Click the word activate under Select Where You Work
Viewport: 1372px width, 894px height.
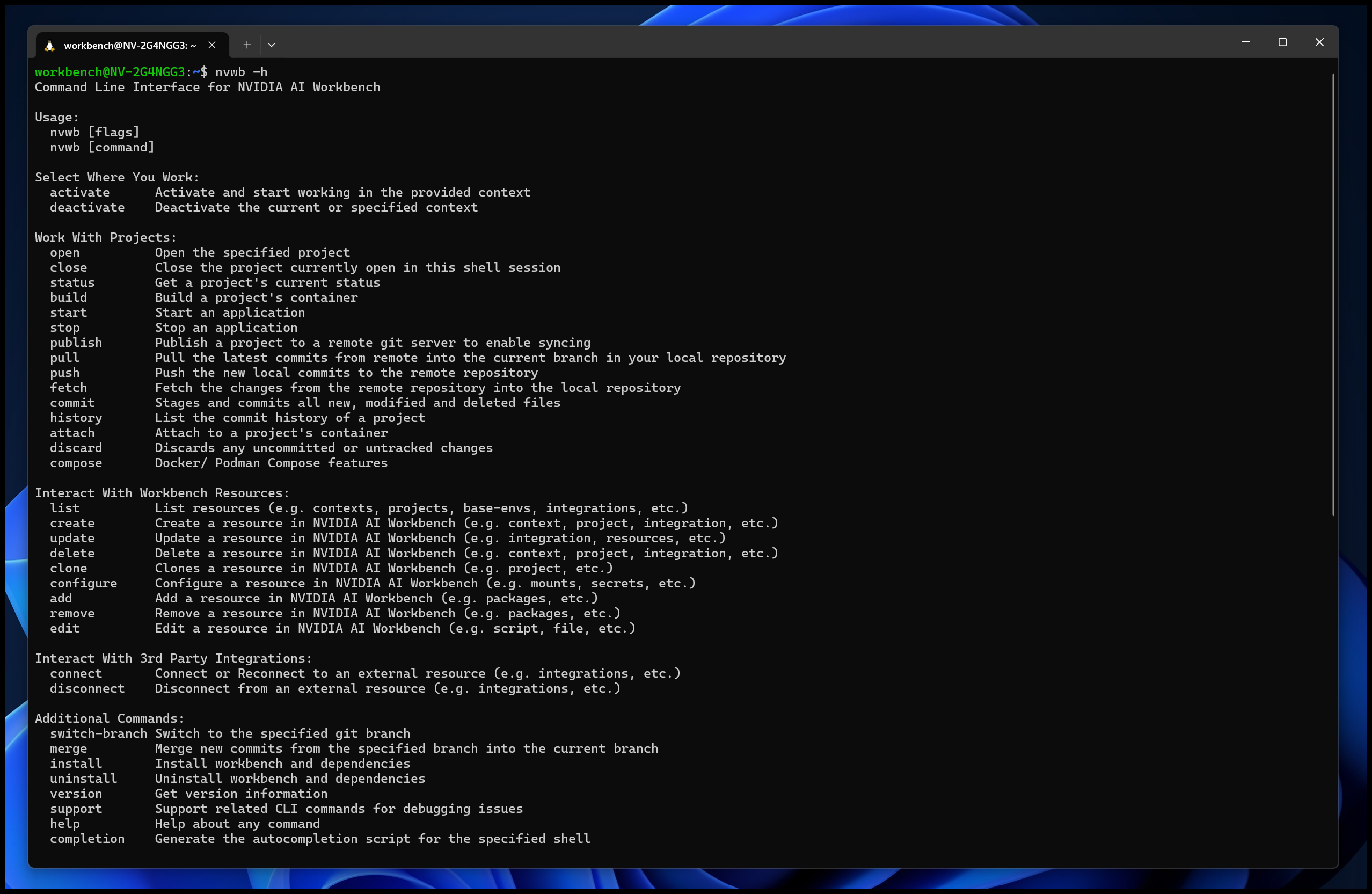79,192
